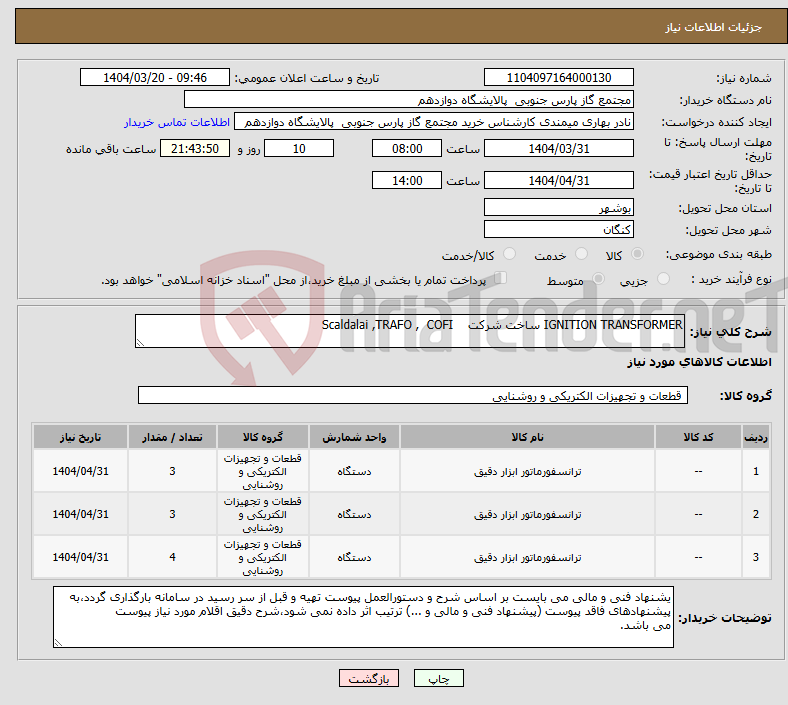Open the buyer contact information link
Viewport: 788px width, 705px height.
pyautogui.click(x=177, y=122)
